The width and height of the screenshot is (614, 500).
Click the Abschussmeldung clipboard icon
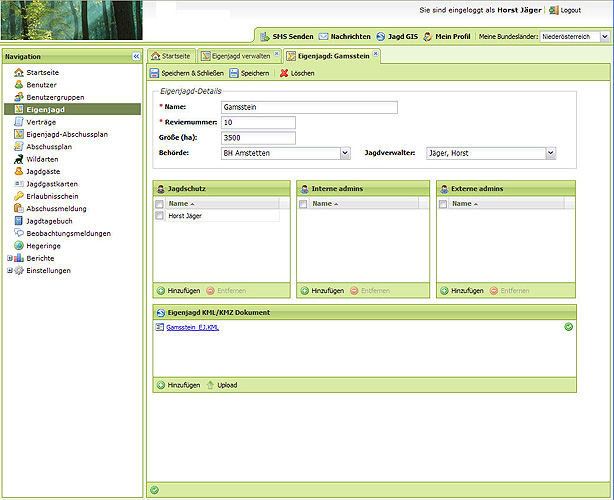coord(19,208)
